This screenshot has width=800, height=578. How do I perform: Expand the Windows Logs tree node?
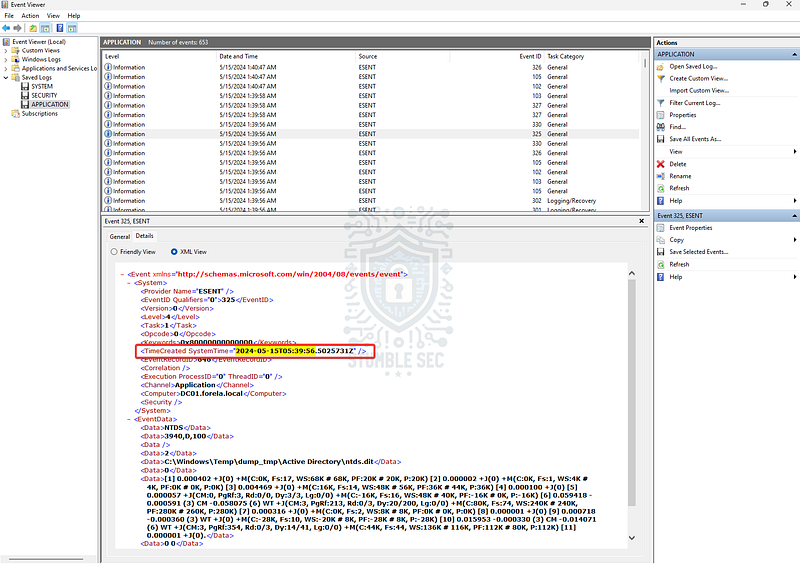[6, 60]
